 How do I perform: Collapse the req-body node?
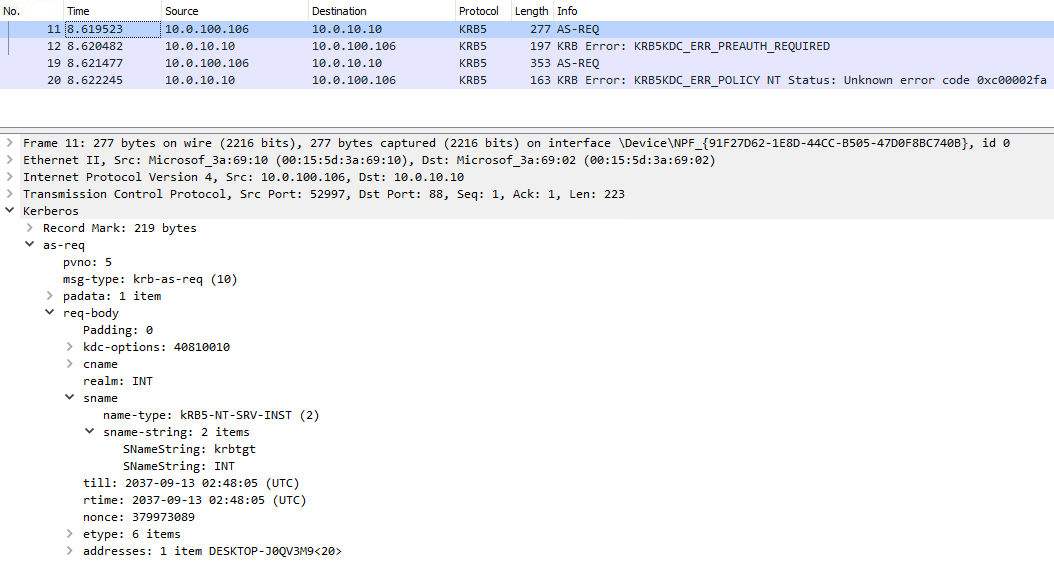[50, 312]
